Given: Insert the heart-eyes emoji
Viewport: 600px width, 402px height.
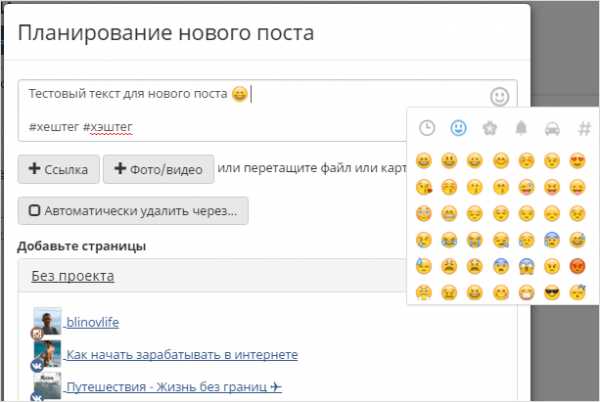Looking at the screenshot, I should [x=577, y=161].
